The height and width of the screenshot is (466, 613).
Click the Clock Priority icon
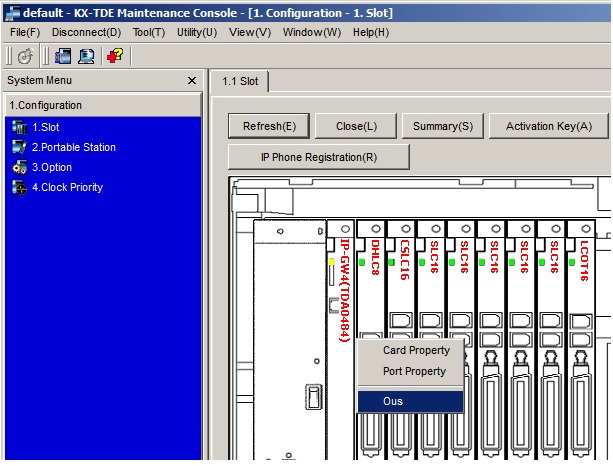click(19, 187)
